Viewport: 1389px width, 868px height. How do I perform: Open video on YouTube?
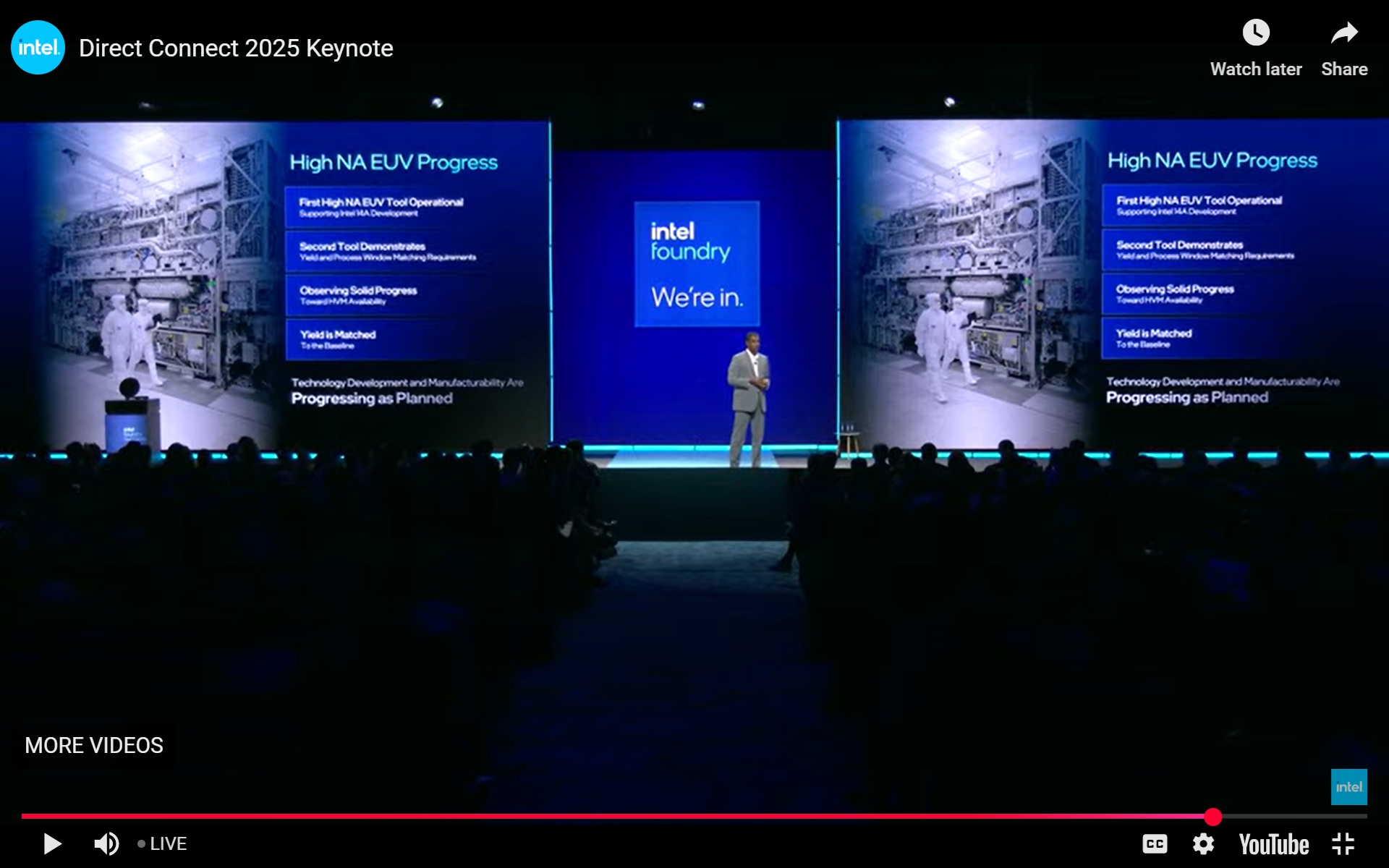pyautogui.click(x=1274, y=844)
